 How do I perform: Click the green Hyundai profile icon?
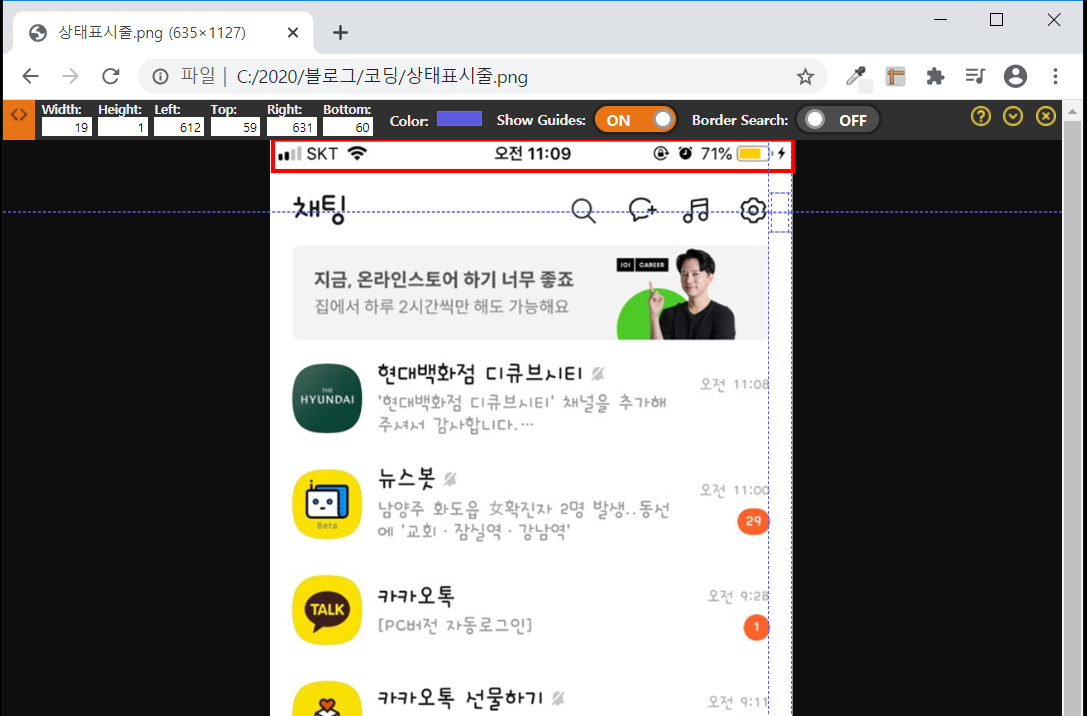[x=327, y=399]
